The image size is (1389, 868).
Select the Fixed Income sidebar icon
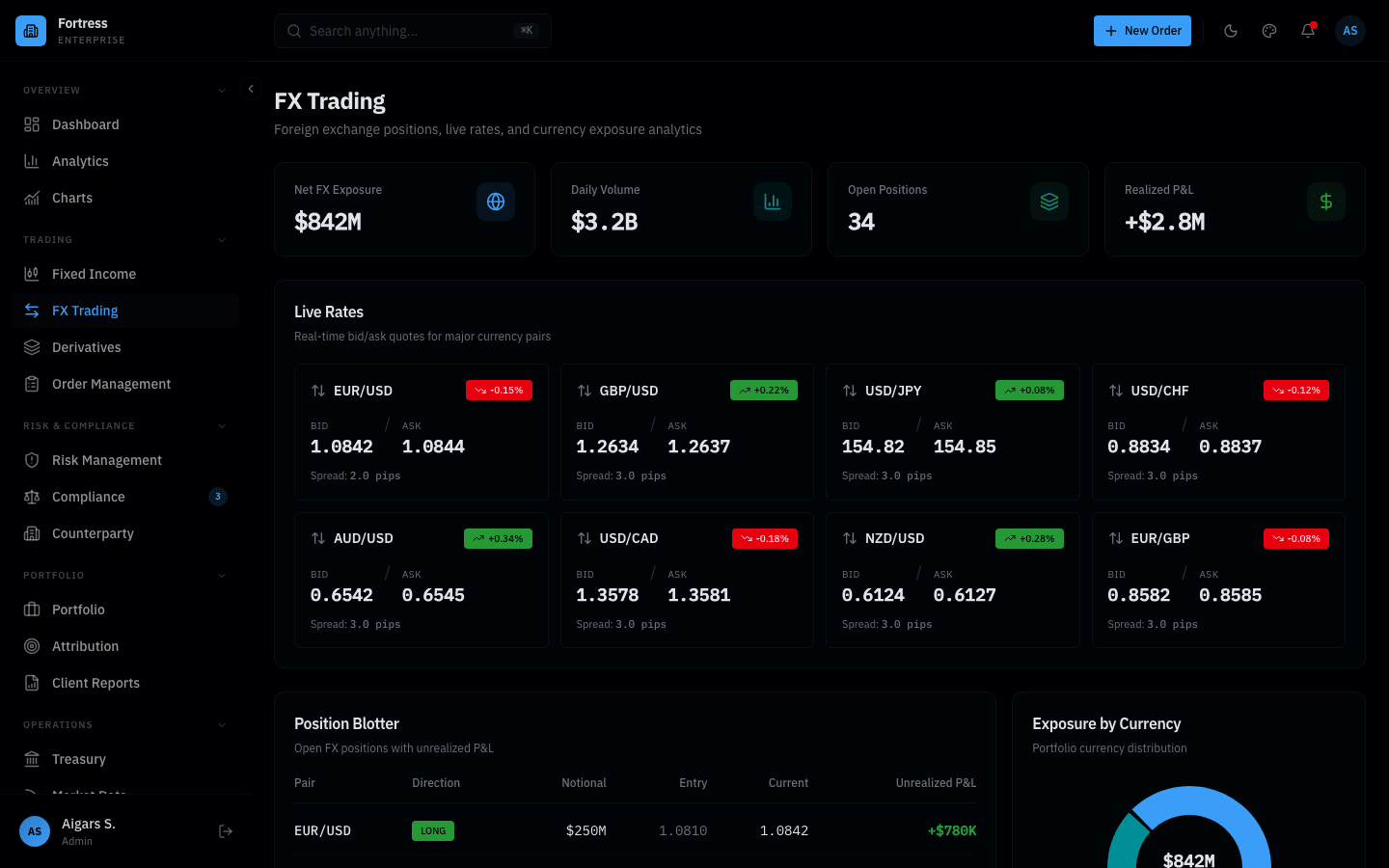[32, 274]
